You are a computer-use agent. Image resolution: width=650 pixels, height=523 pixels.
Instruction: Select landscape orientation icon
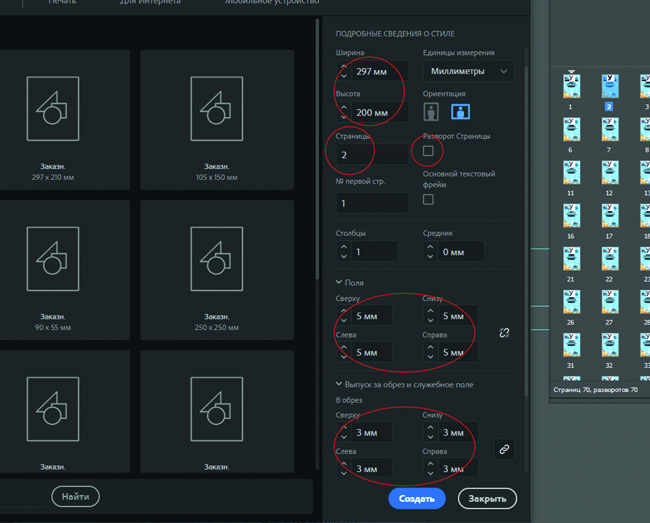(x=460, y=112)
